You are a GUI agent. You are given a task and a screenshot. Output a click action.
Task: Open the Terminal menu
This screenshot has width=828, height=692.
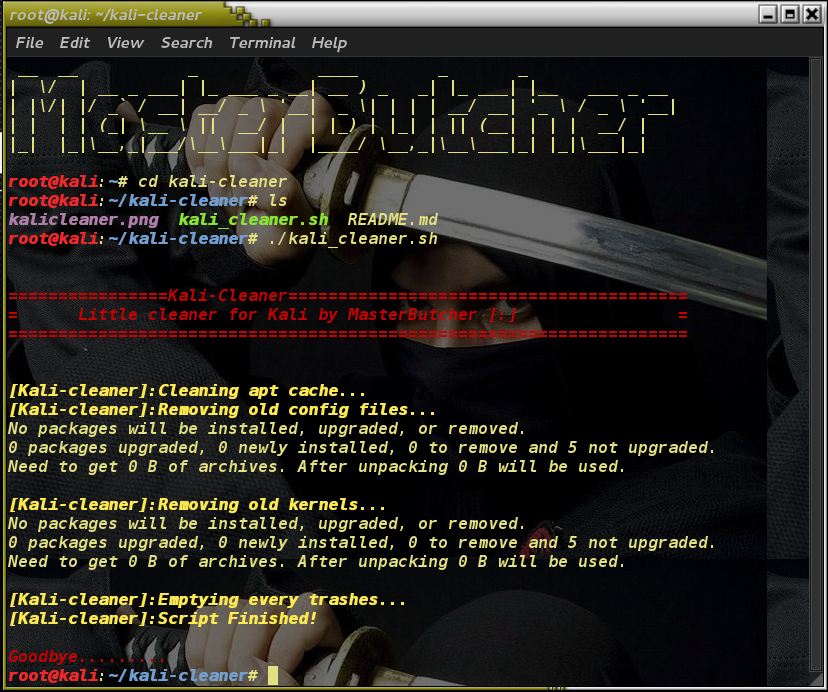[x=262, y=43]
